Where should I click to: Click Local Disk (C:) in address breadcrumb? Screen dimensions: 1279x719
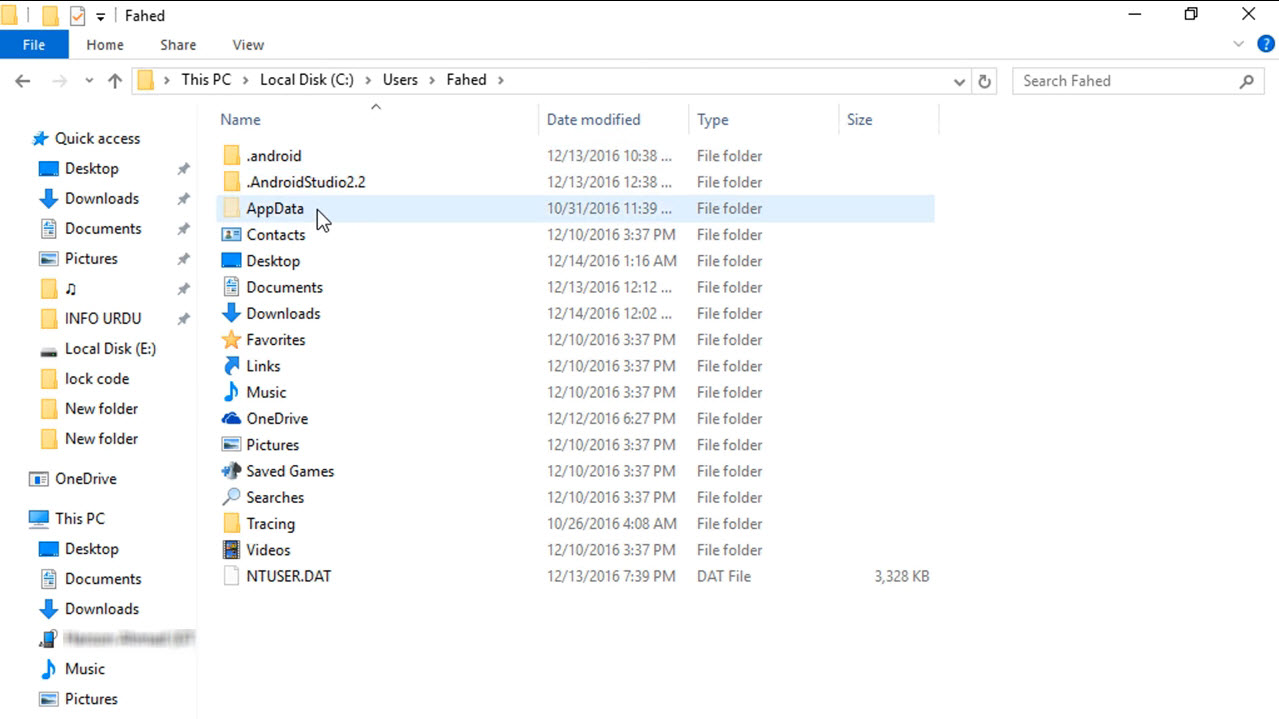(x=307, y=80)
